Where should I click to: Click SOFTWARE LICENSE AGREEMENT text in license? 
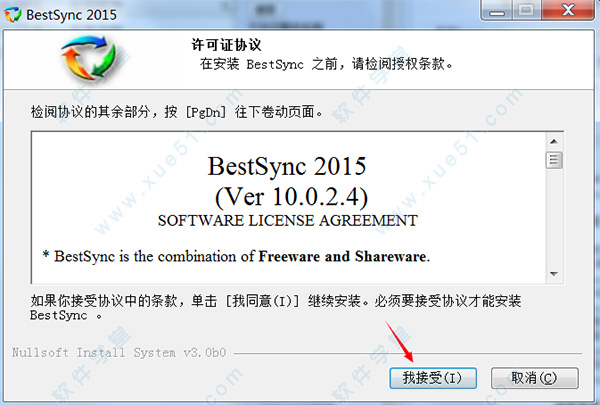287,220
